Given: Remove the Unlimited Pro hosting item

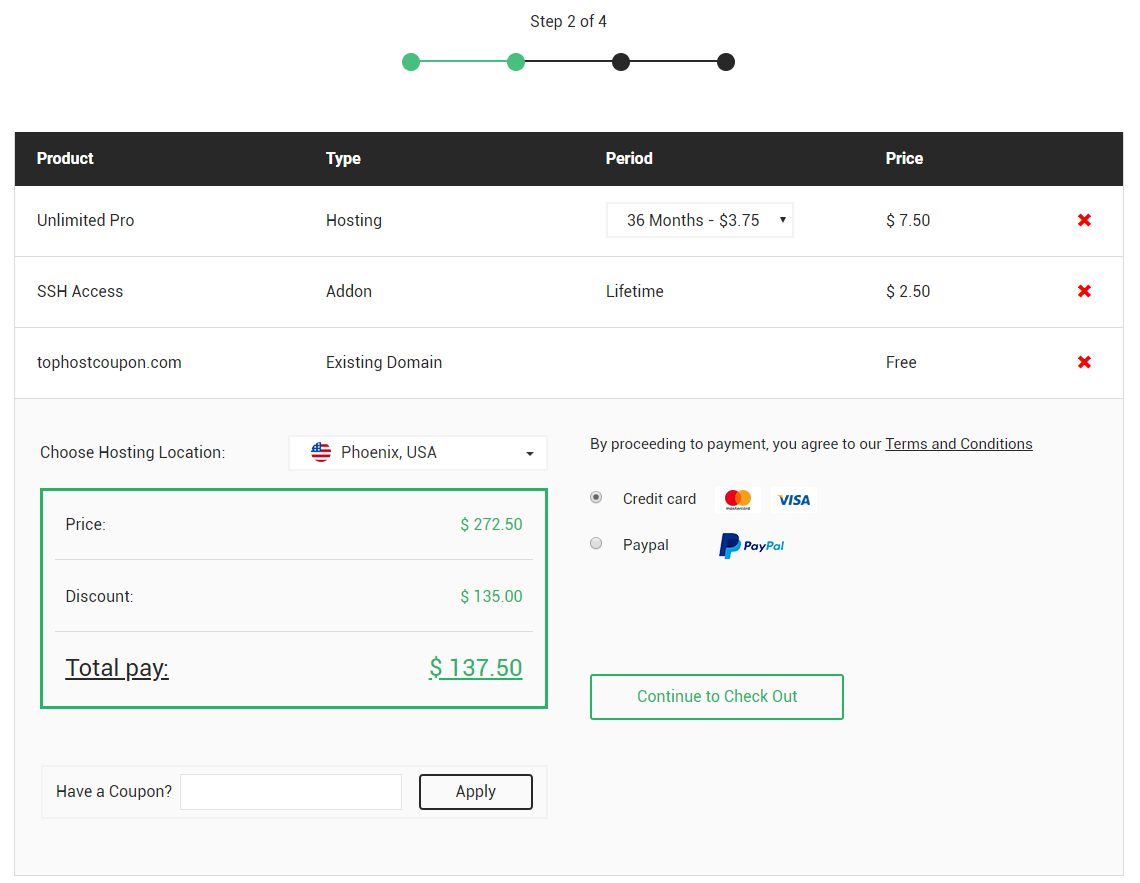Looking at the screenshot, I should [x=1083, y=220].
